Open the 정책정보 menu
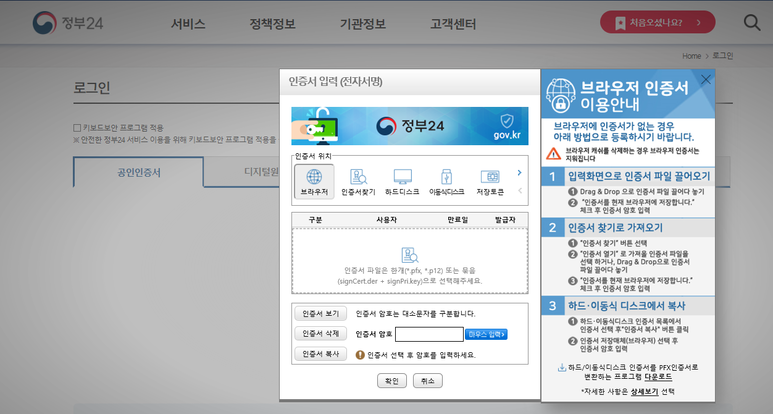773x414 pixels. pos(272,24)
